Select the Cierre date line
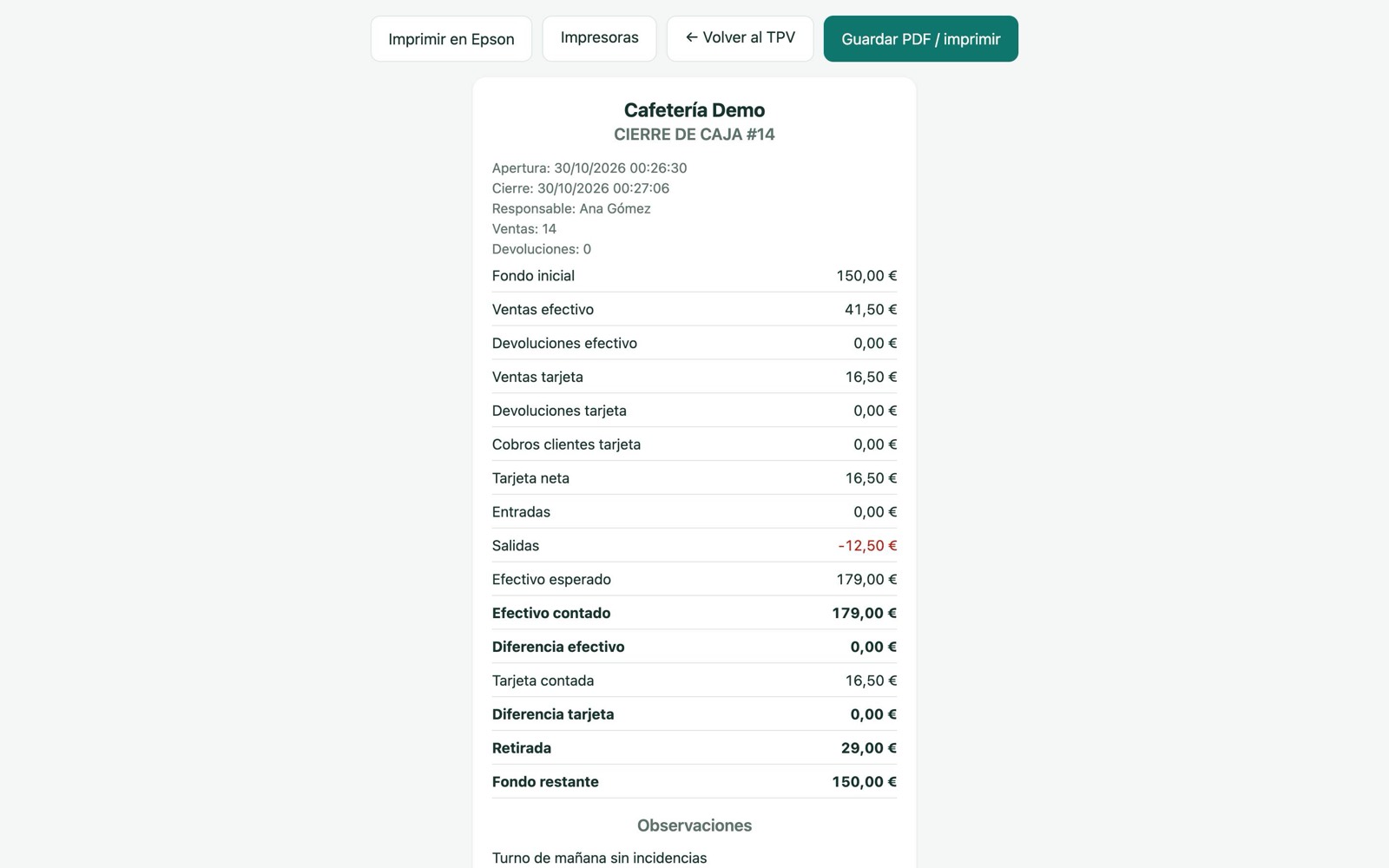1389x868 pixels. tap(581, 188)
